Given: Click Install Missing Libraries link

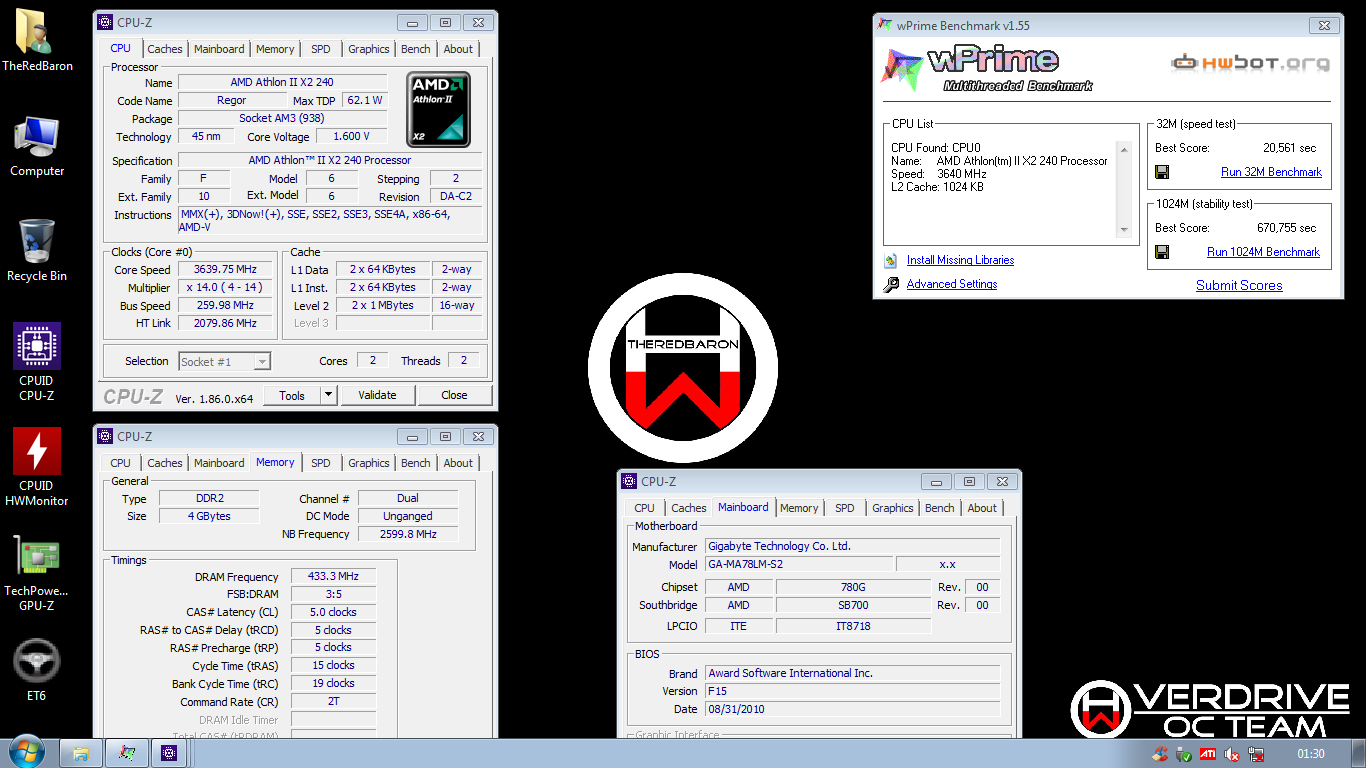Looking at the screenshot, I should pyautogui.click(x=960, y=260).
